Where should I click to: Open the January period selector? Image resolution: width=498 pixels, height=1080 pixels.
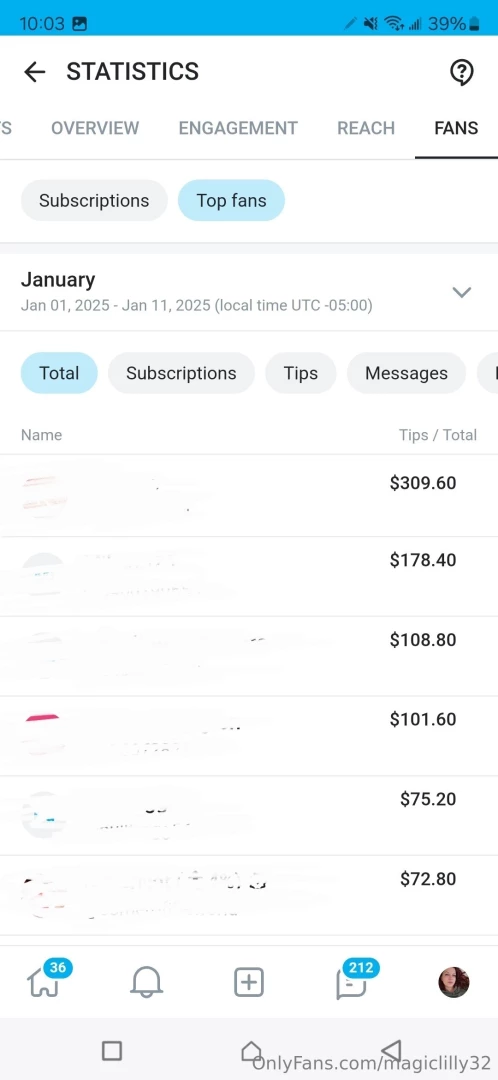pyautogui.click(x=249, y=292)
